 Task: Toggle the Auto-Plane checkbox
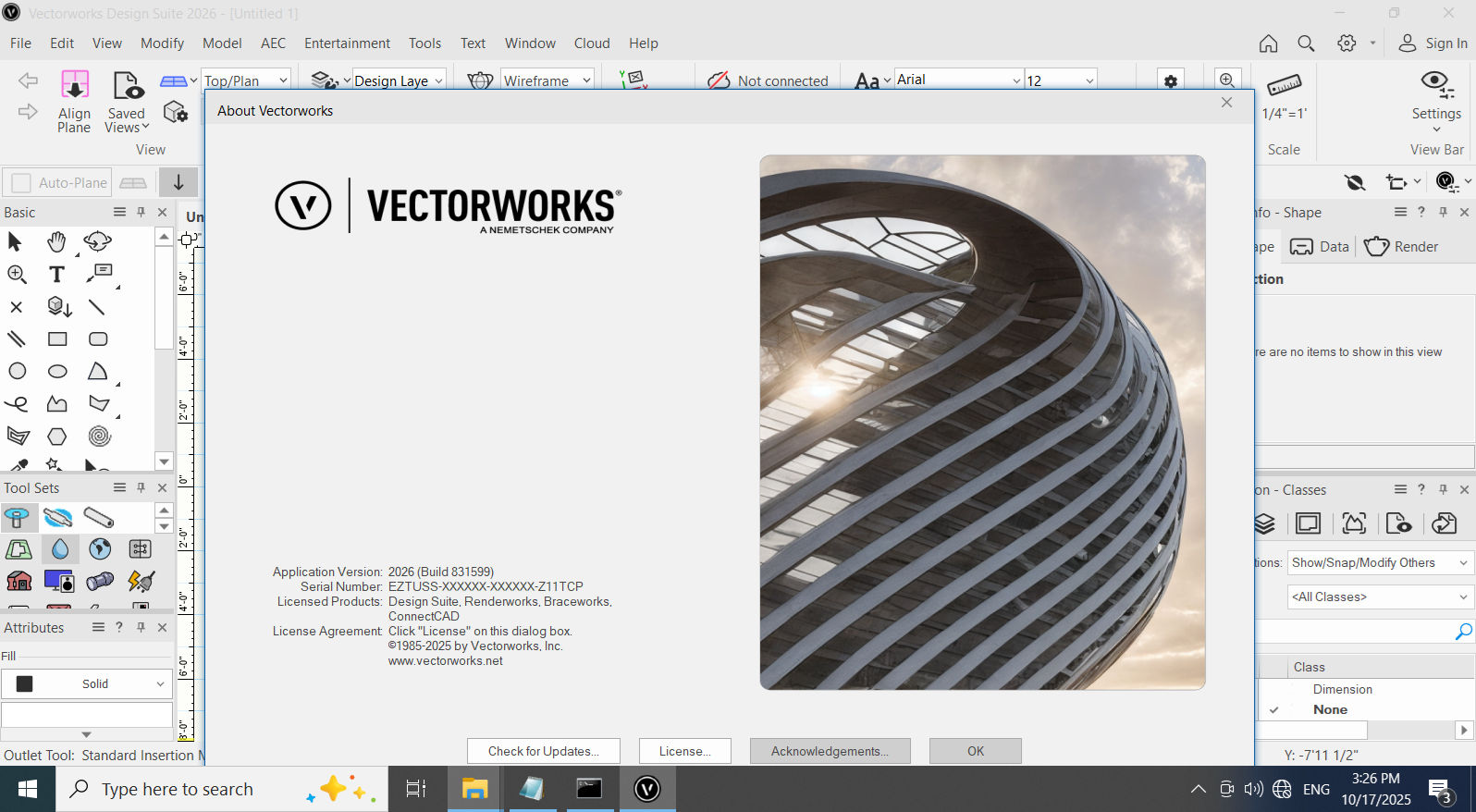tap(21, 183)
